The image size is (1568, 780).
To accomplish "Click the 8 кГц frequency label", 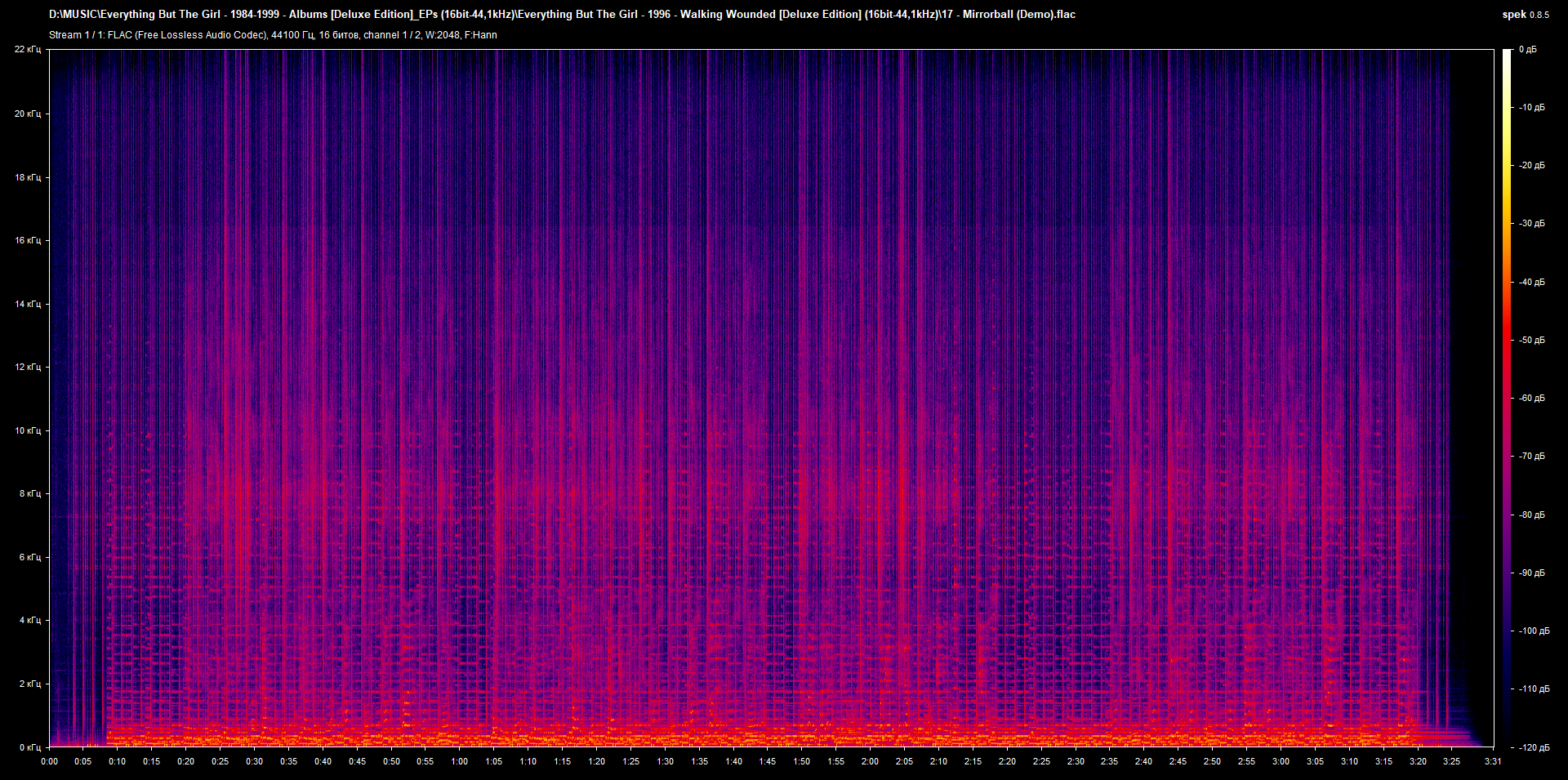I will tap(30, 493).
